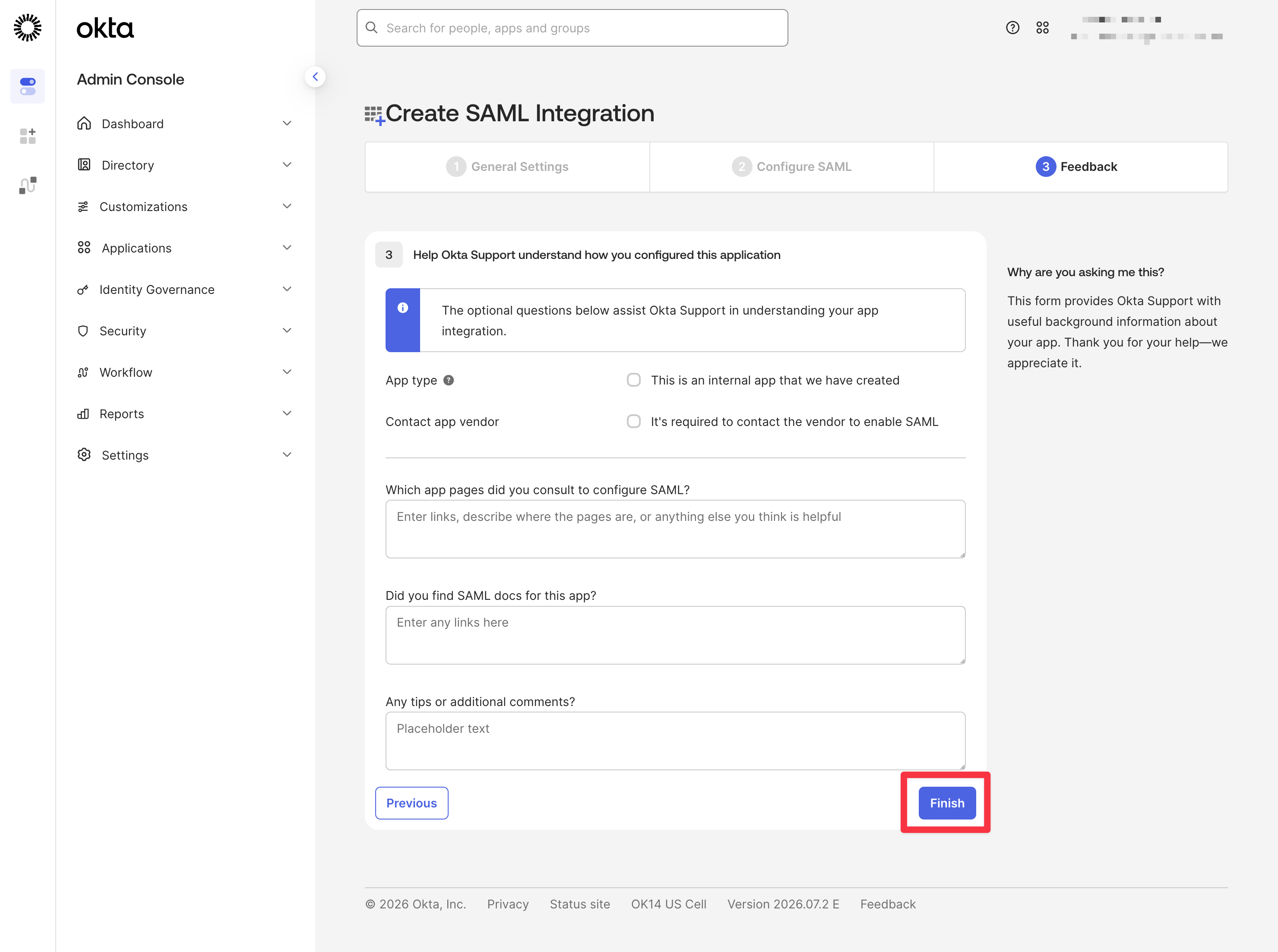Click the magnifier search icon
The width and height of the screenshot is (1278, 952).
pyautogui.click(x=372, y=28)
